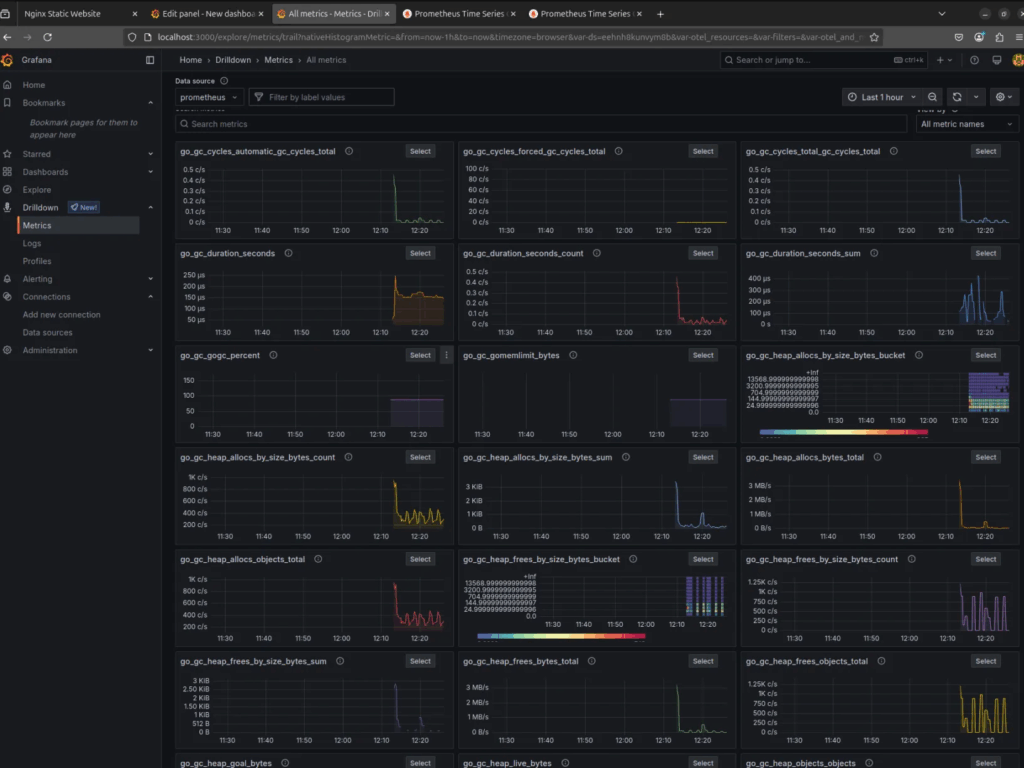The image size is (1024, 768).
Task: Click the Search or jump to field
Action: pos(824,60)
